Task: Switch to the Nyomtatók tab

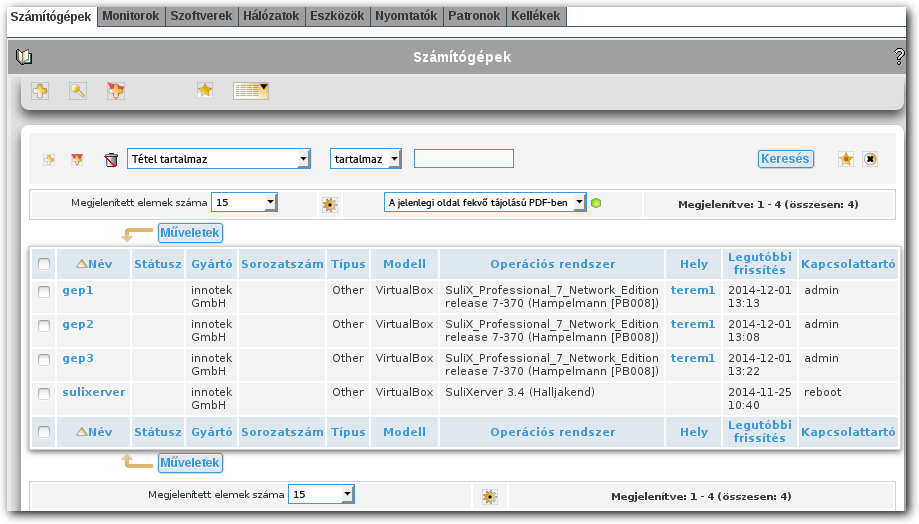Action: point(406,16)
